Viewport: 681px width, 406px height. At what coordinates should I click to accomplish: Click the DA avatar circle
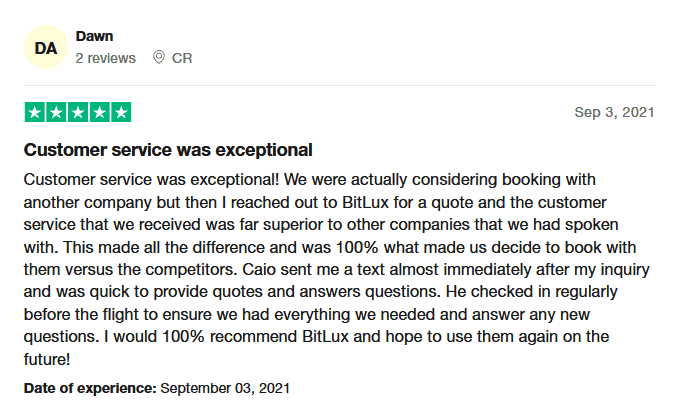pyautogui.click(x=45, y=47)
